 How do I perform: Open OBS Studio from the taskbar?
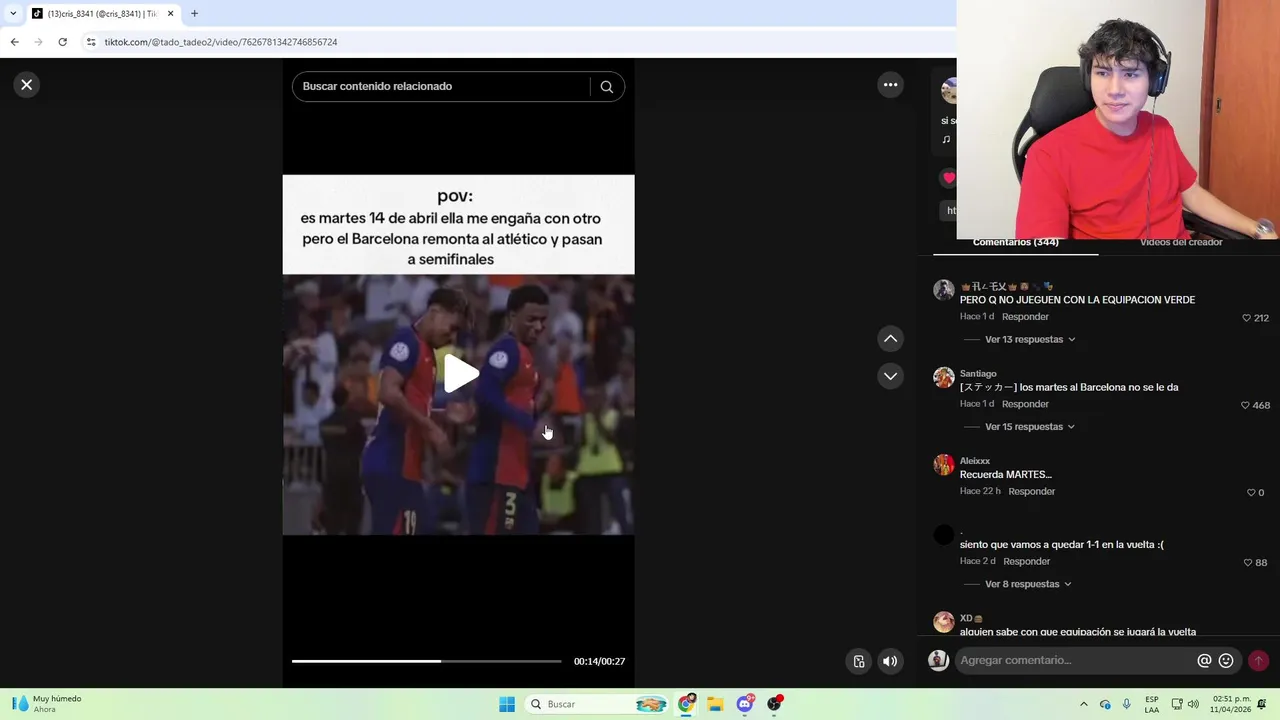click(x=774, y=704)
